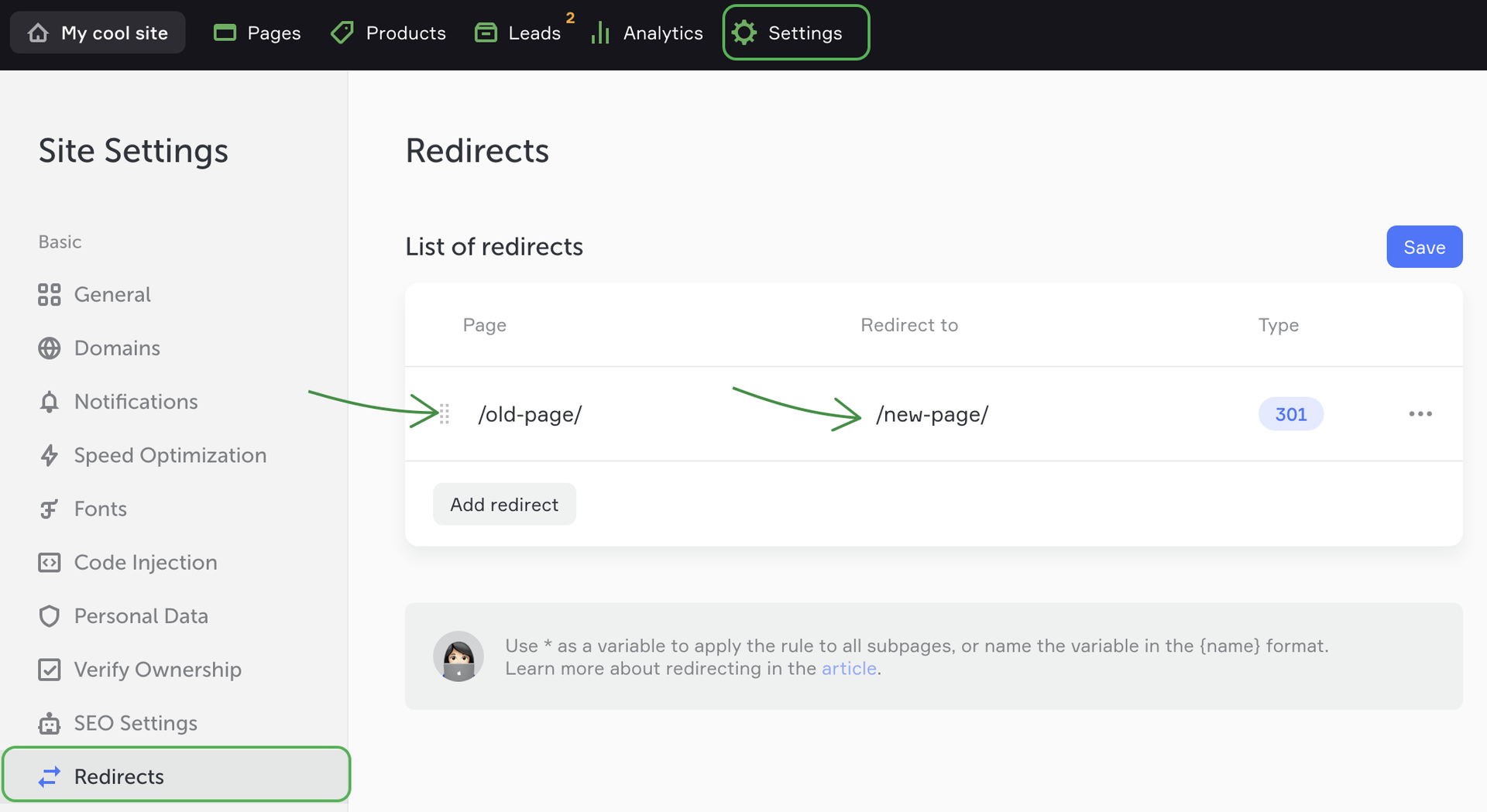1487x812 pixels.
Task: Click the Analytics bar chart icon
Action: [x=600, y=33]
